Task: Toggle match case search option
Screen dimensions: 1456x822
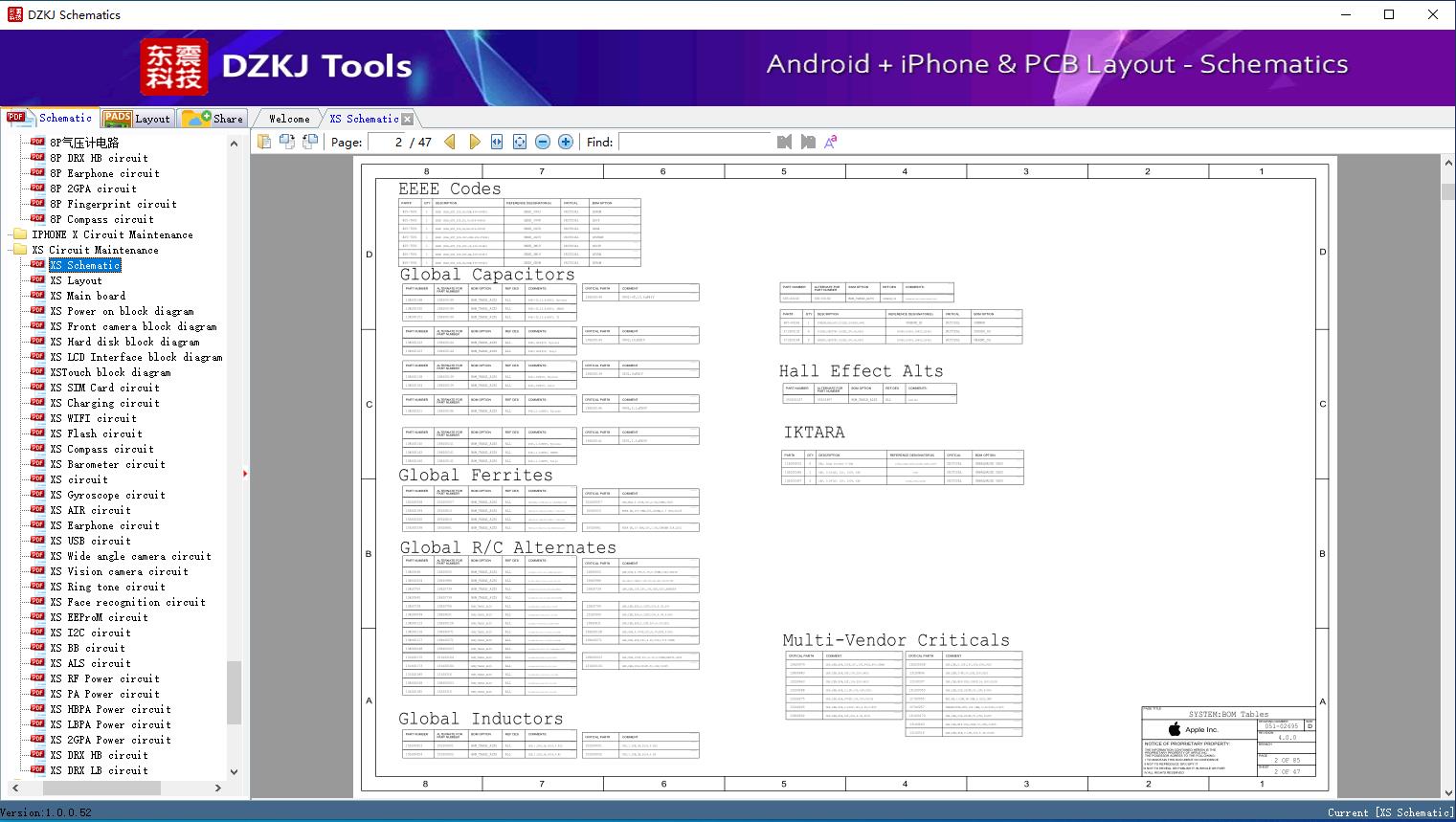Action: click(830, 142)
